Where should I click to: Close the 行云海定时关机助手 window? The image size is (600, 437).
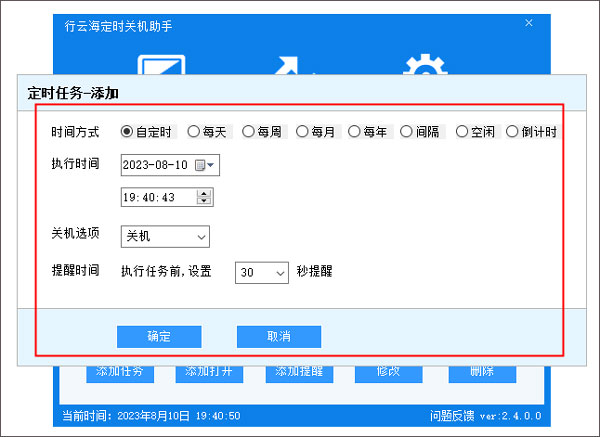tap(529, 23)
